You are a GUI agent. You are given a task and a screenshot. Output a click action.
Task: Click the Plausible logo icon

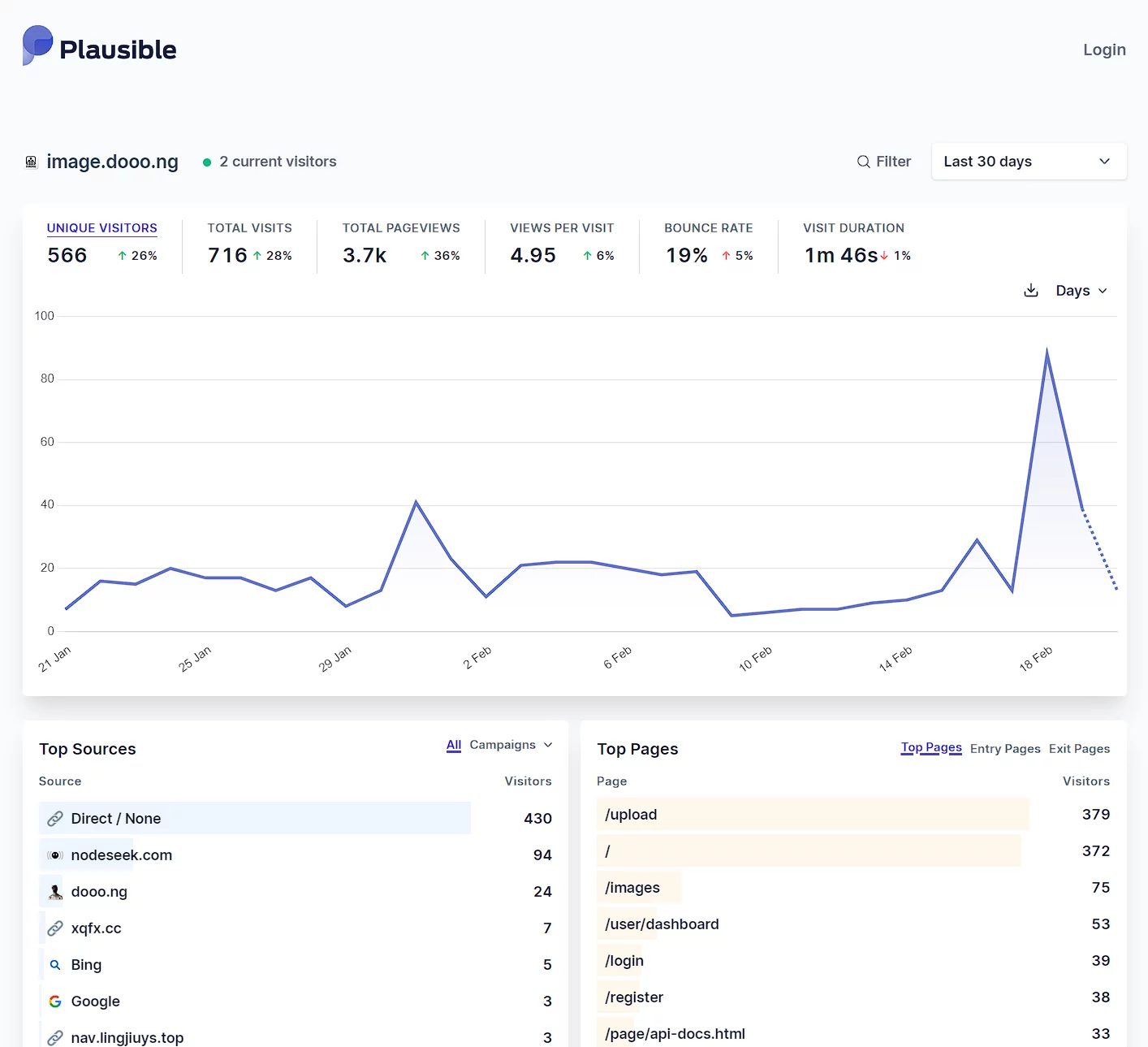(37, 45)
